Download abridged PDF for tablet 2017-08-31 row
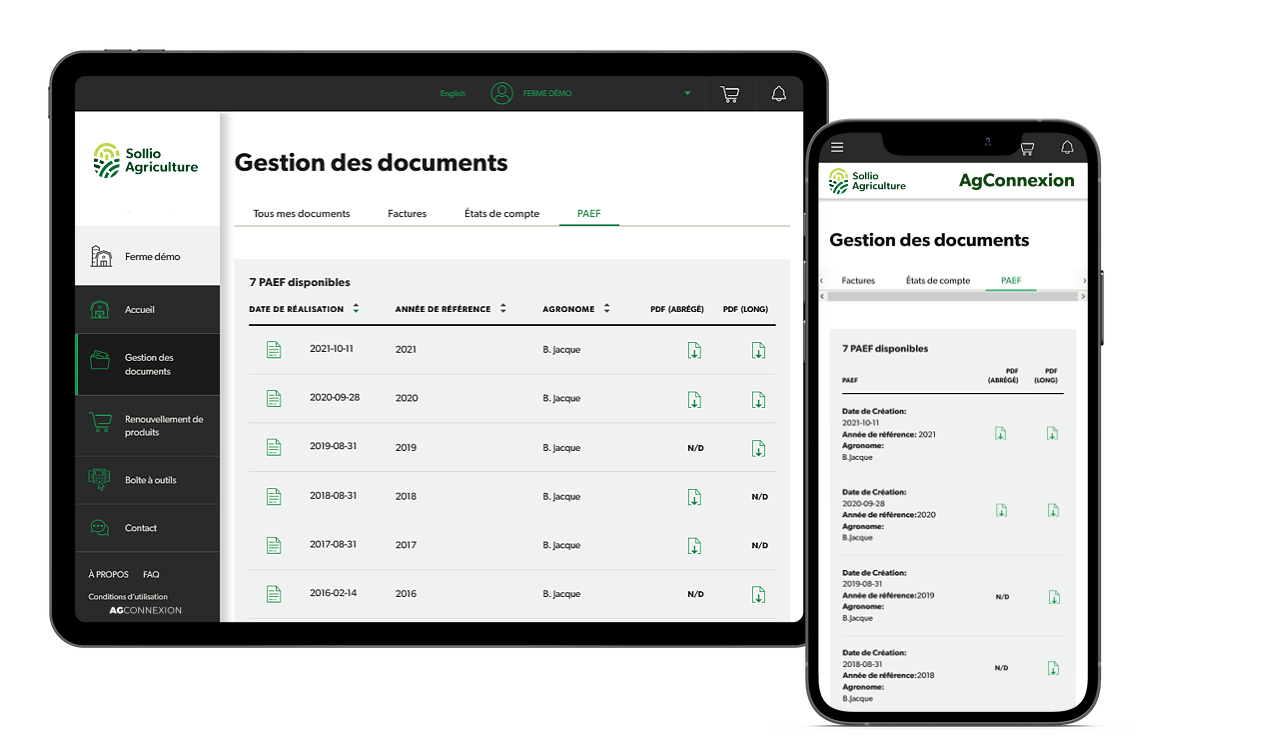 pos(695,546)
